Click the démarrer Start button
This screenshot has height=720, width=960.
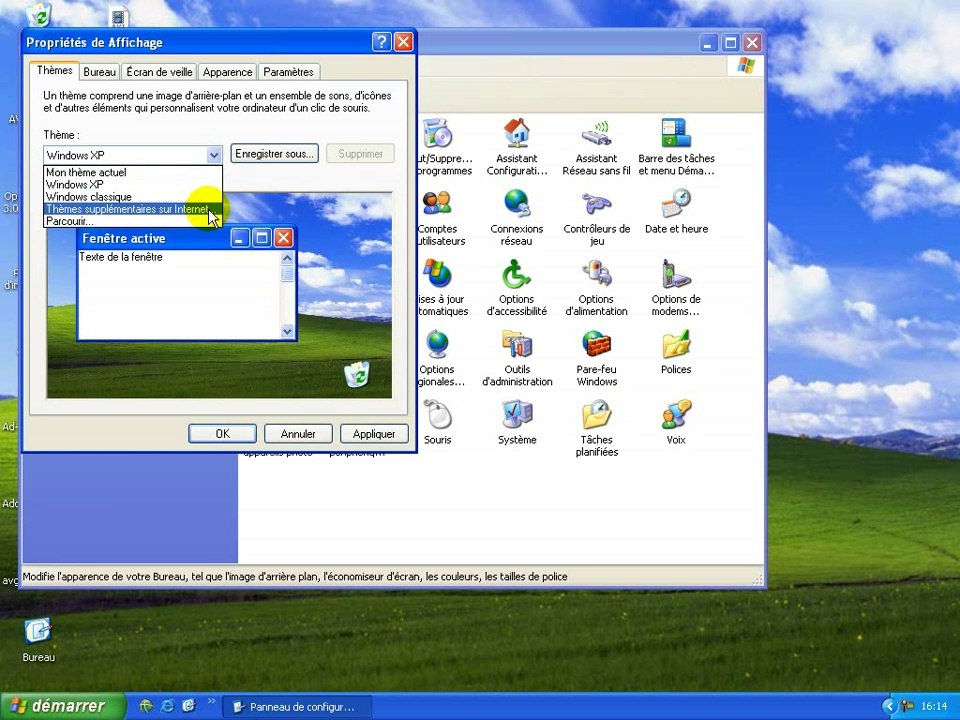pyautogui.click(x=62, y=706)
